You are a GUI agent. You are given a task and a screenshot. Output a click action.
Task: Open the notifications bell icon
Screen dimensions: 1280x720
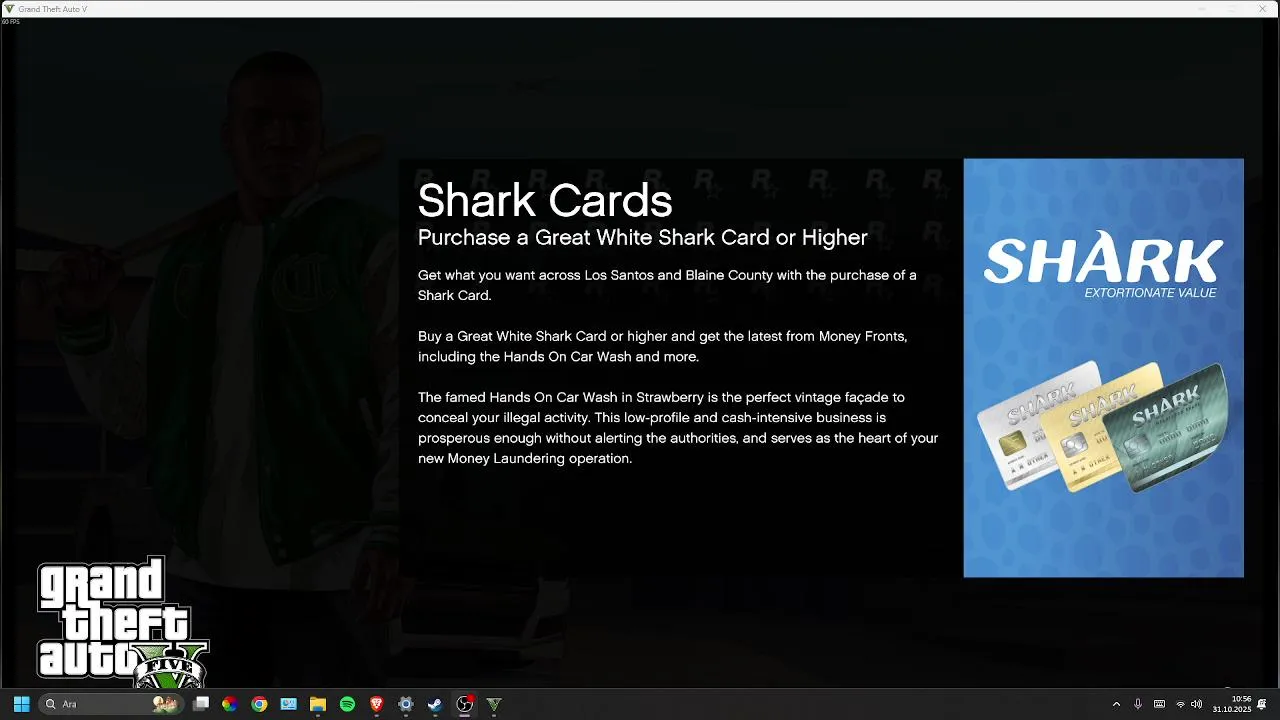1263,704
